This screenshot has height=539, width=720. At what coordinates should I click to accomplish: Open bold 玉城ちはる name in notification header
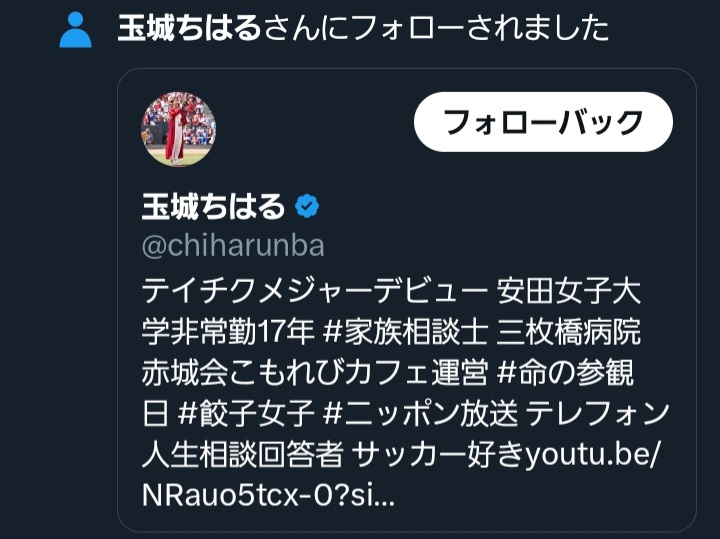pyautogui.click(x=189, y=28)
